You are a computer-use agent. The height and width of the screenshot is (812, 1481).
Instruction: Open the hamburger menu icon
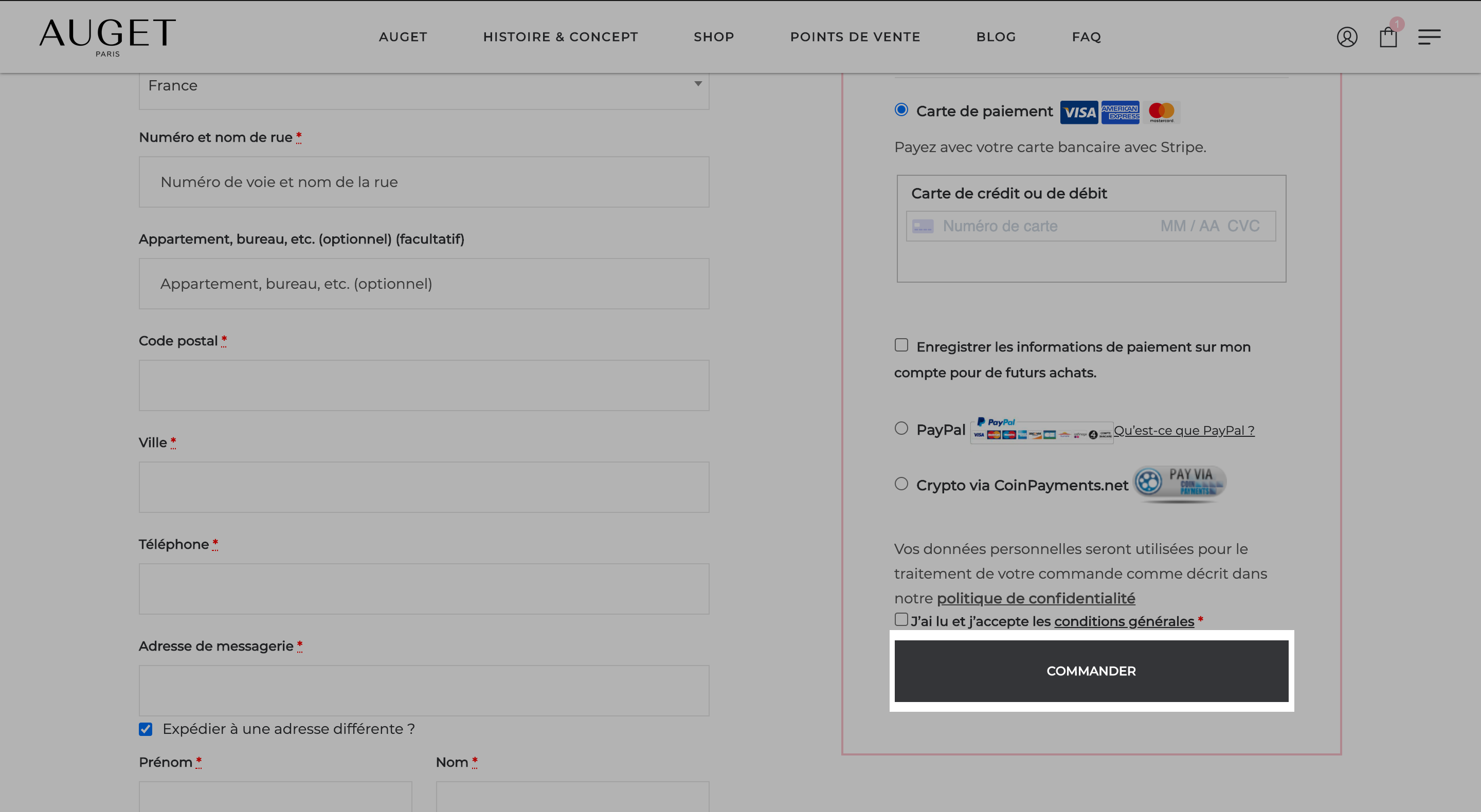[1429, 38]
